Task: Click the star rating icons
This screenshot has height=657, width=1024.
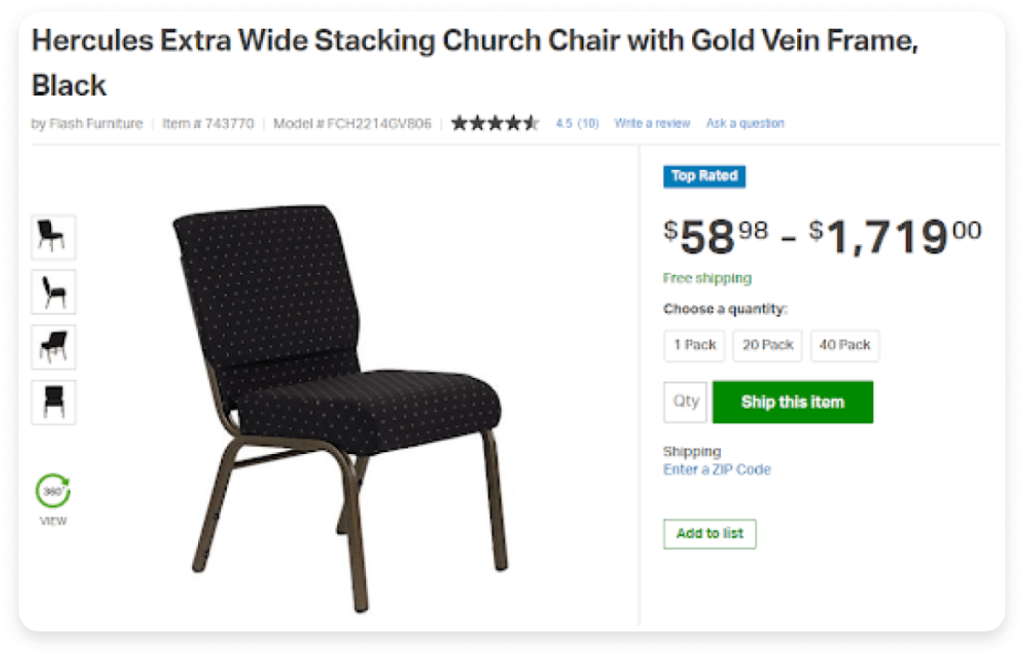Action: (494, 122)
